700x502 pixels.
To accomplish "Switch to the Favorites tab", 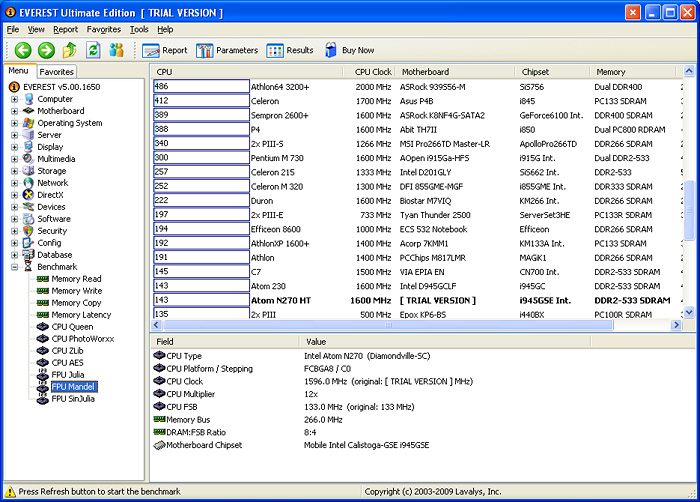I will (56, 71).
